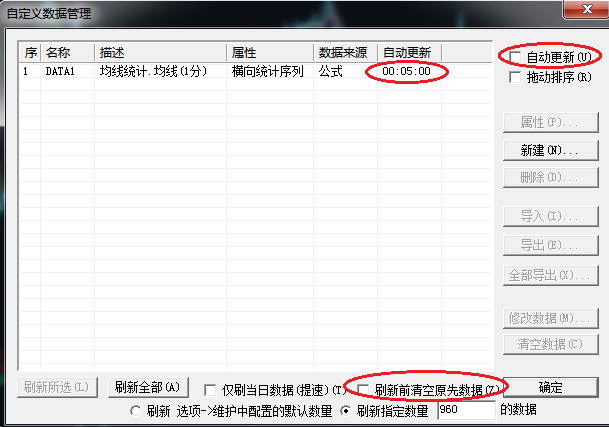Viewport: 609px width, 427px height.
Task: Click the 横向统计序列 attribute cell
Action: click(268, 71)
